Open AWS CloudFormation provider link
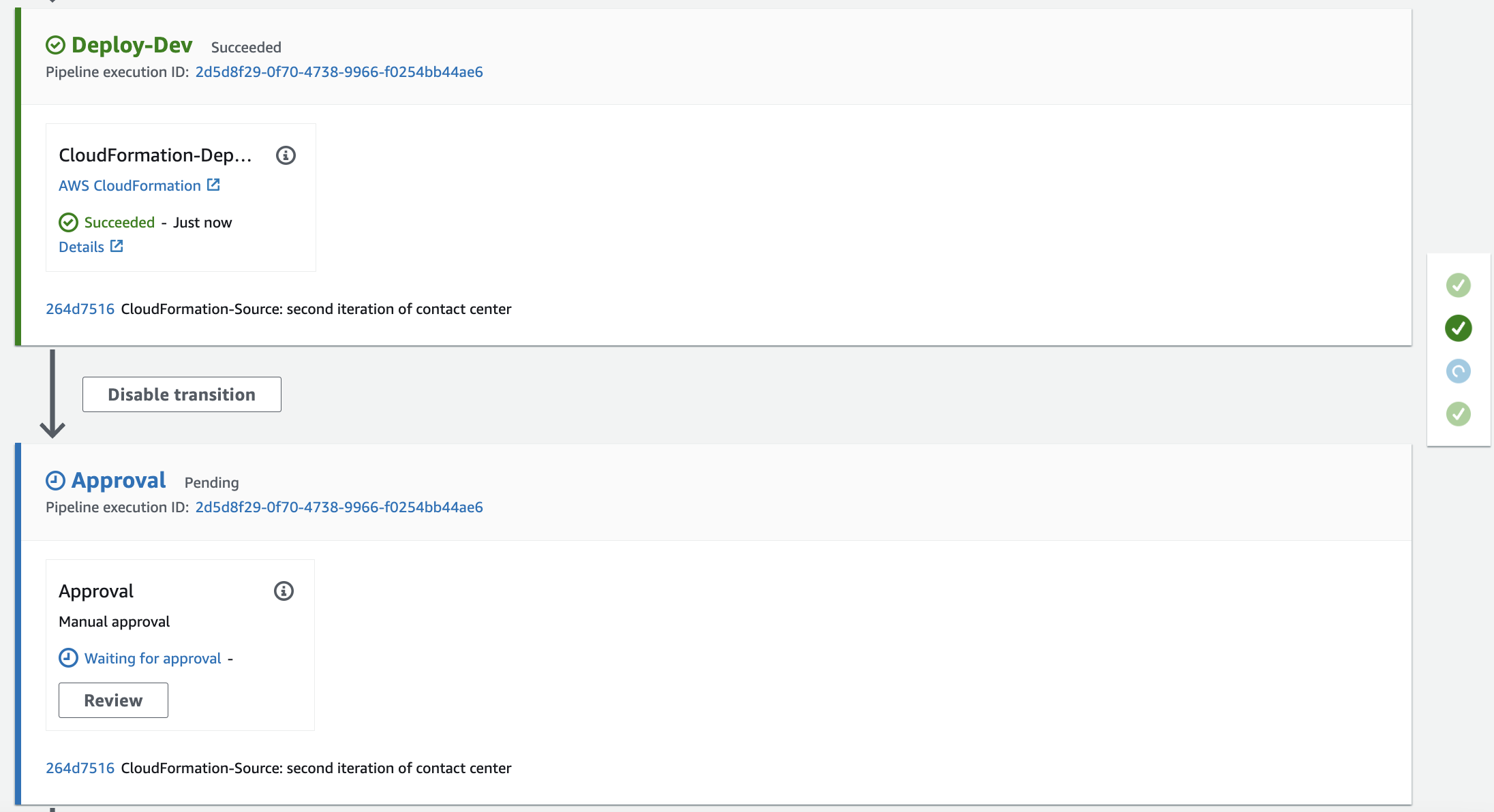Screen dimensions: 1494x812 pos(129,185)
